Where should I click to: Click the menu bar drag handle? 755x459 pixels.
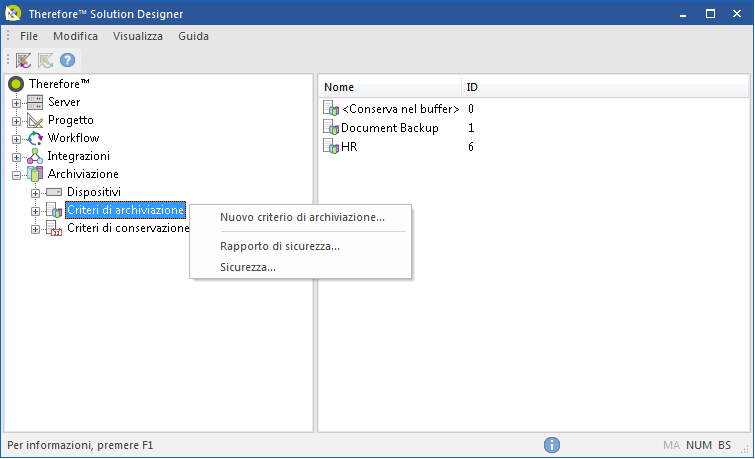[x=8, y=36]
